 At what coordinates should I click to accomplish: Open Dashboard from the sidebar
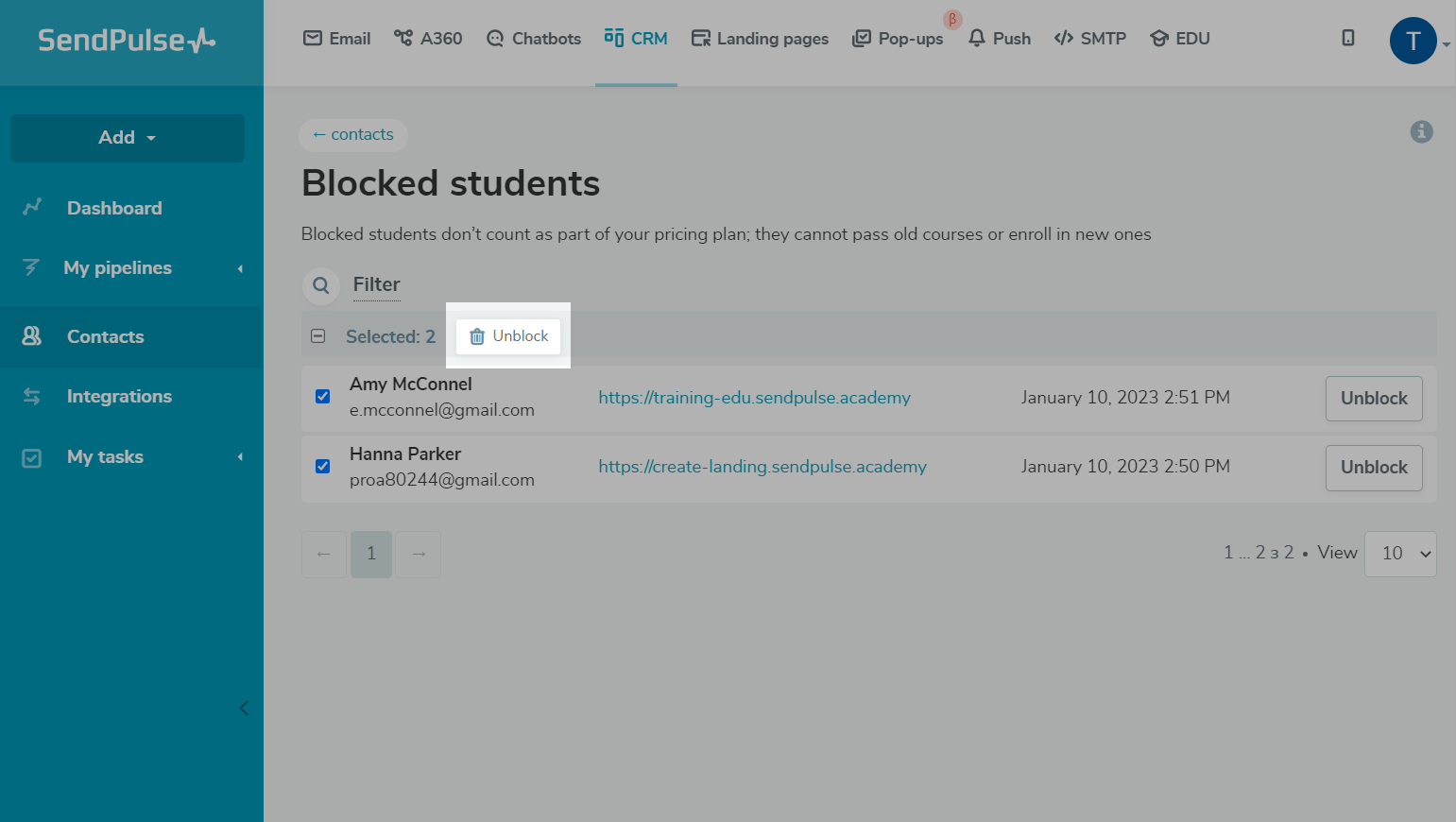click(x=114, y=208)
